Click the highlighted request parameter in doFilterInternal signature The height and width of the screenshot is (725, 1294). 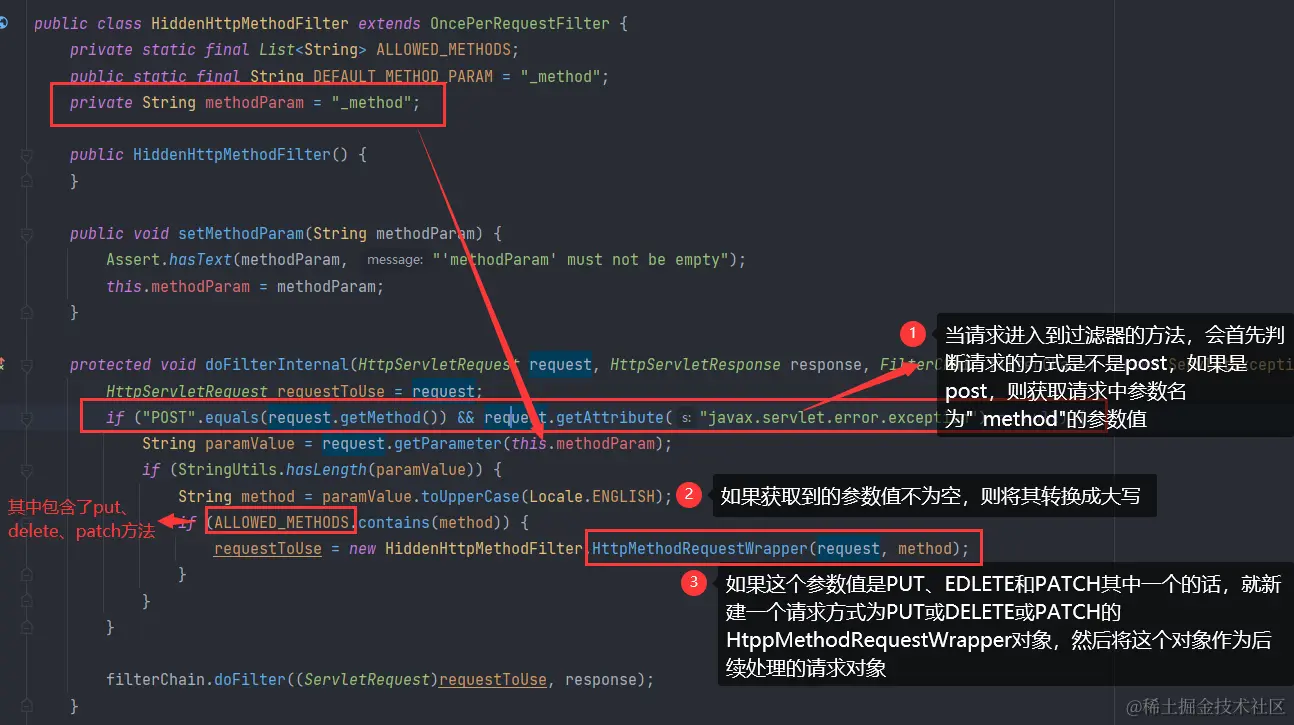560,365
